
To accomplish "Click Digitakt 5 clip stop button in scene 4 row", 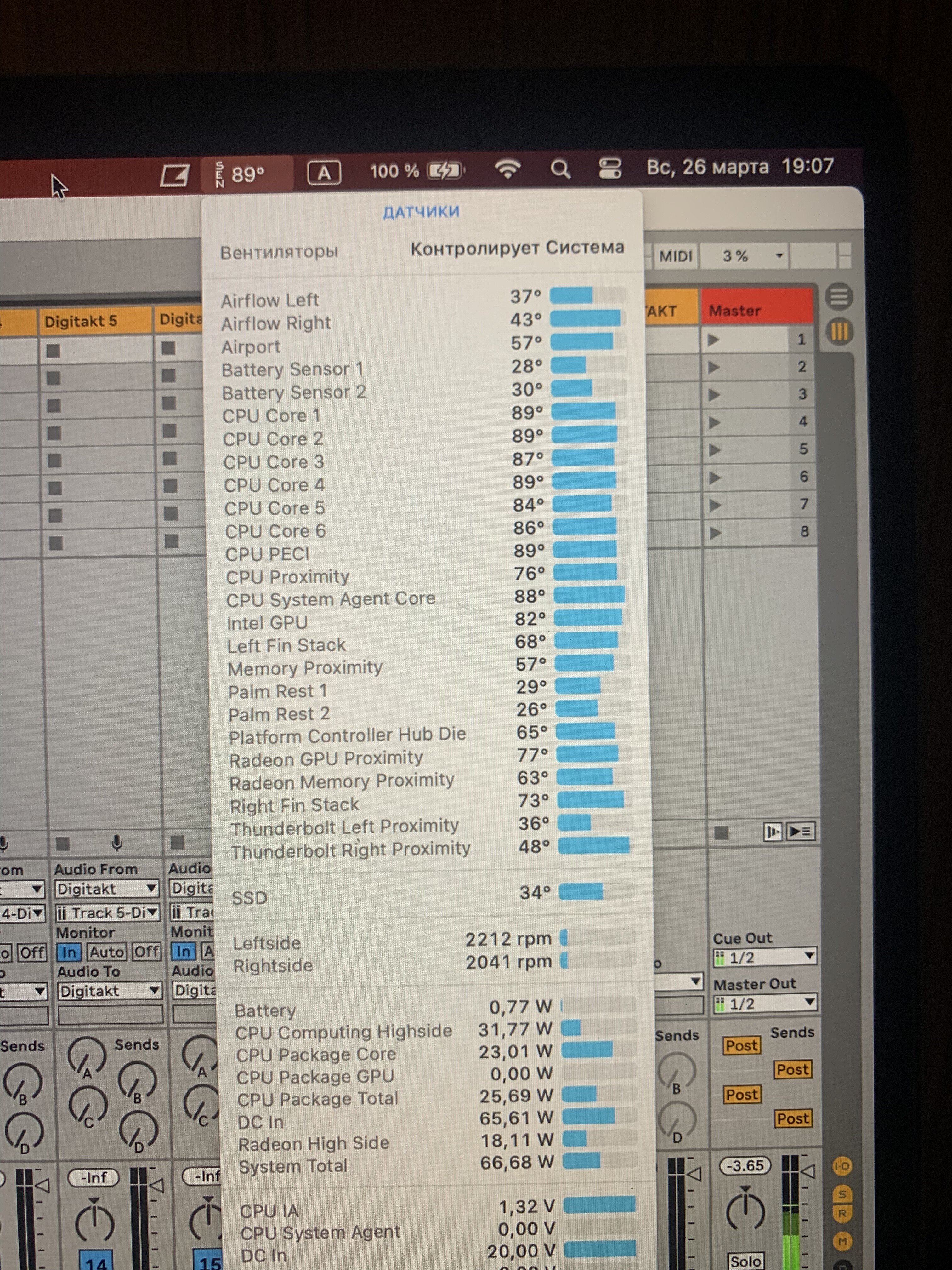I will pos(54,433).
